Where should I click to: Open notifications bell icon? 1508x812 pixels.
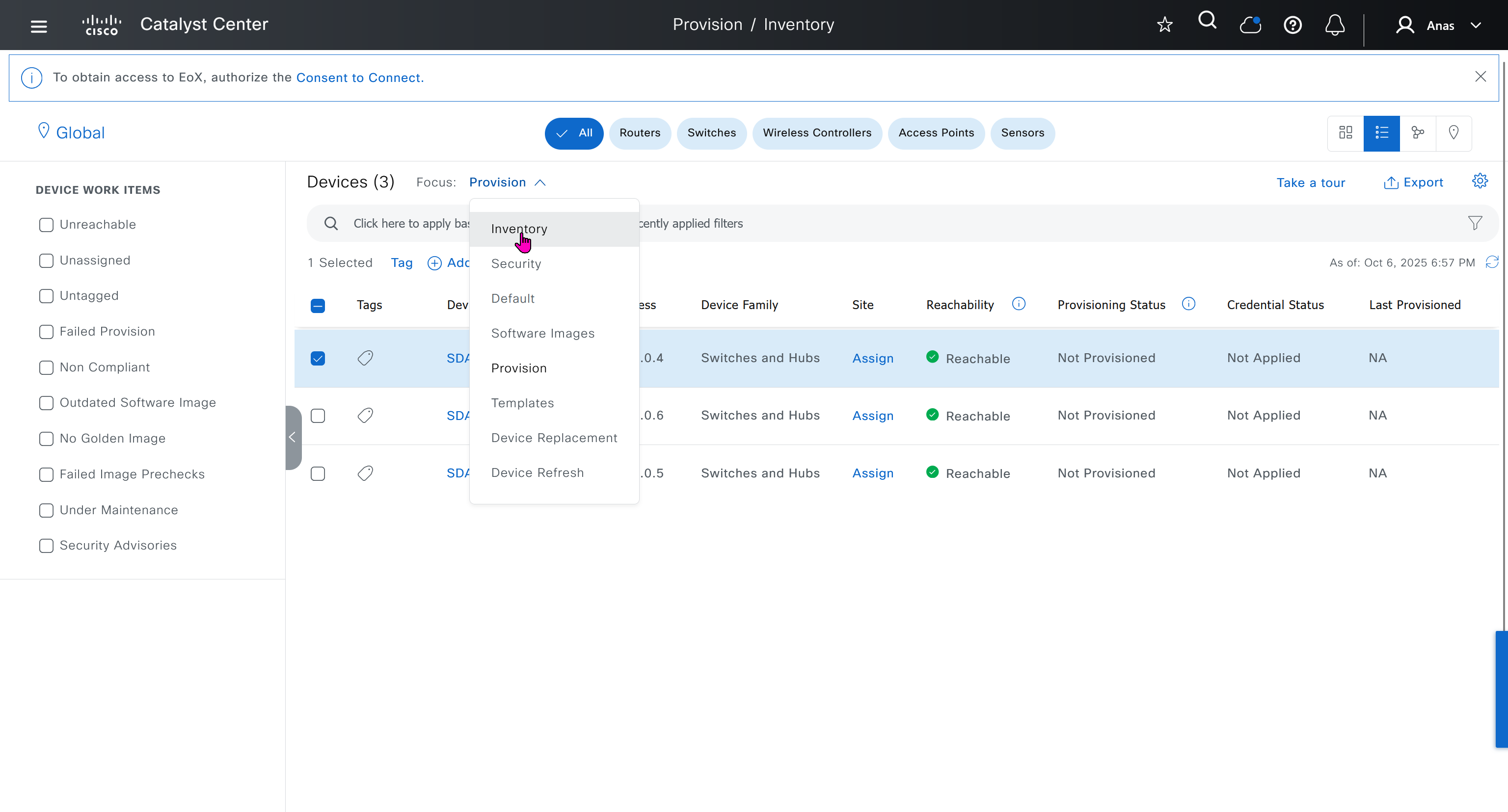click(x=1335, y=25)
